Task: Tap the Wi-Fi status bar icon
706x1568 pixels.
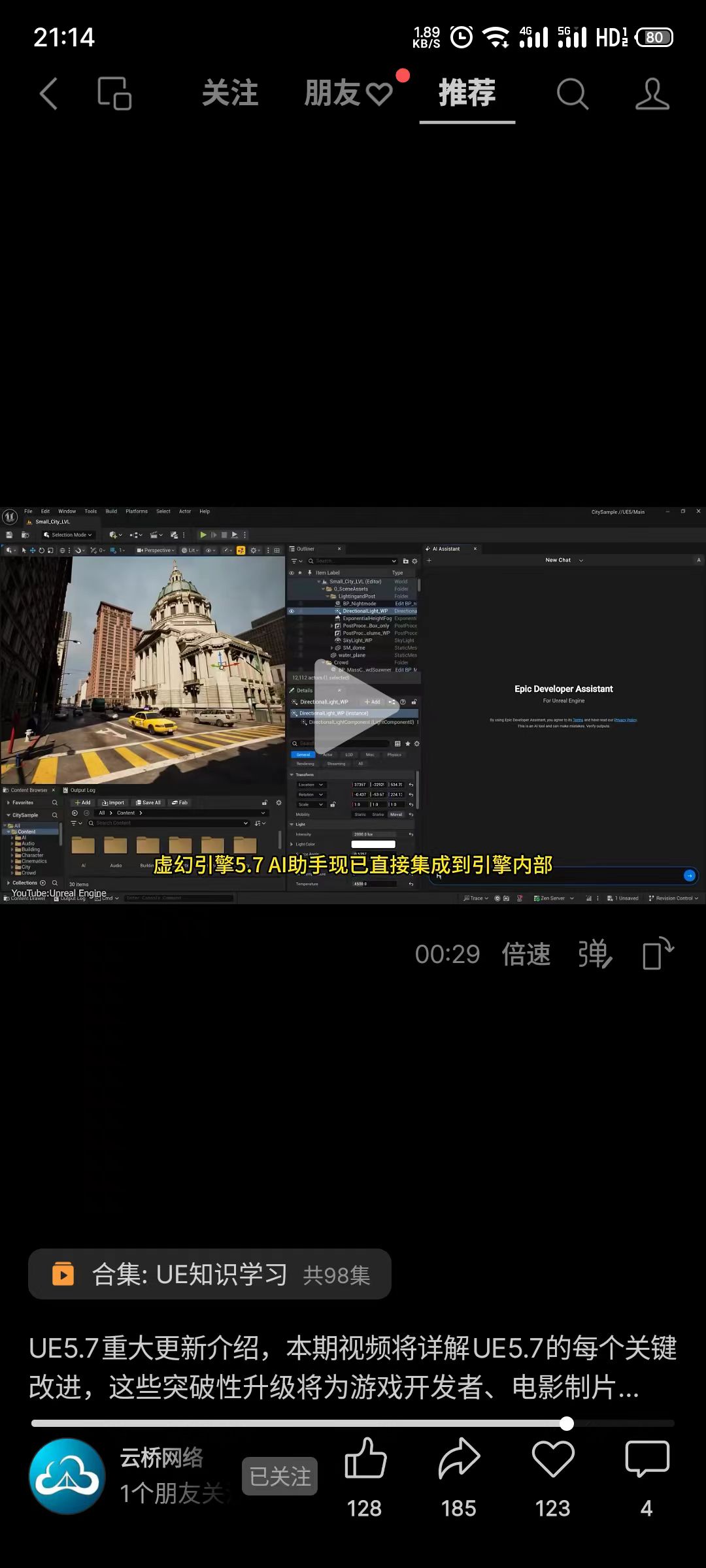Action: [x=496, y=37]
